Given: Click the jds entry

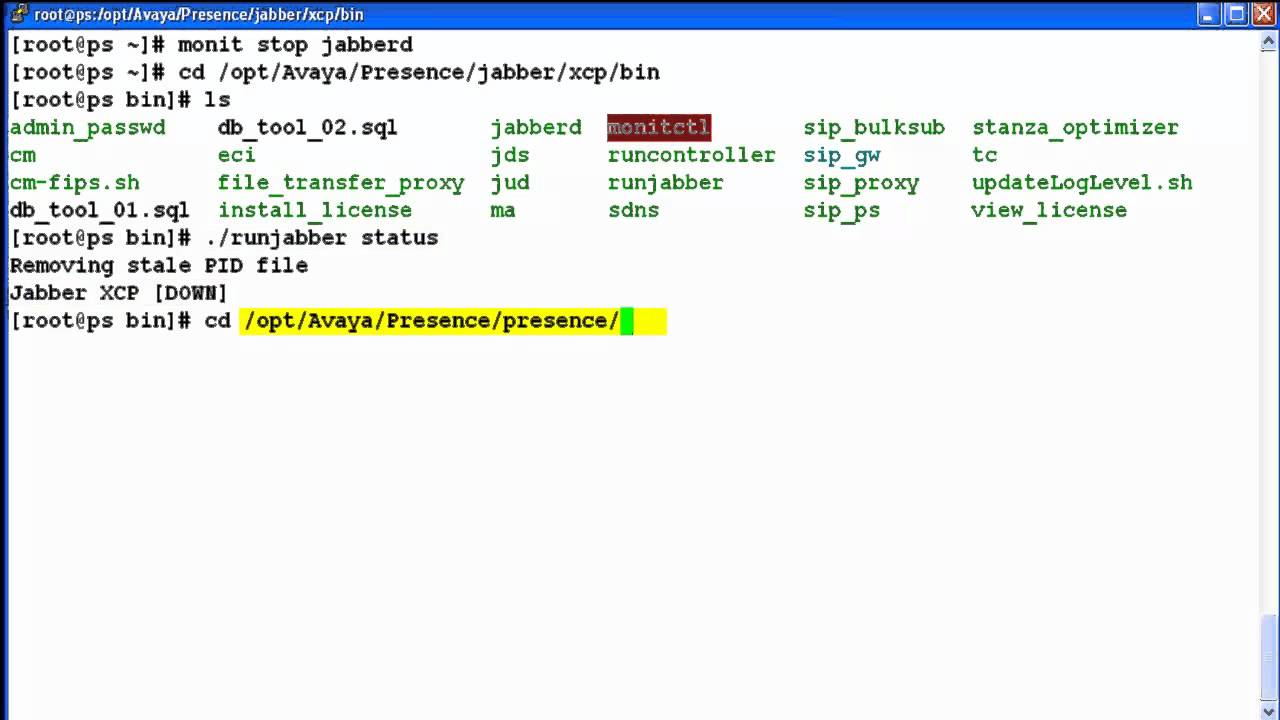Looking at the screenshot, I should tap(510, 155).
